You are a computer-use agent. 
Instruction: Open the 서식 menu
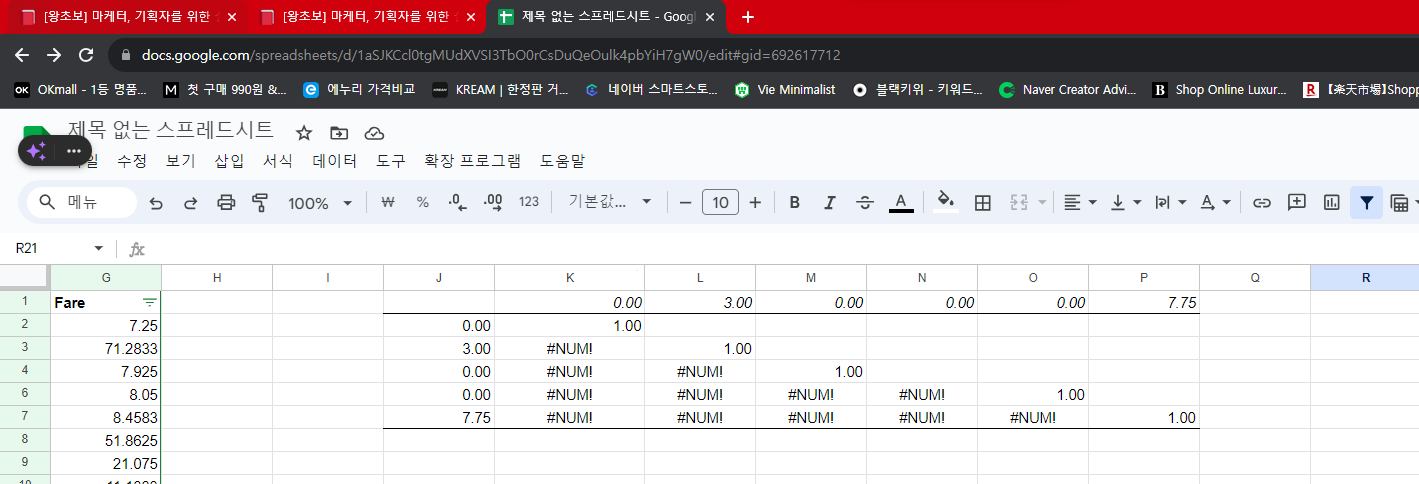tap(278, 160)
